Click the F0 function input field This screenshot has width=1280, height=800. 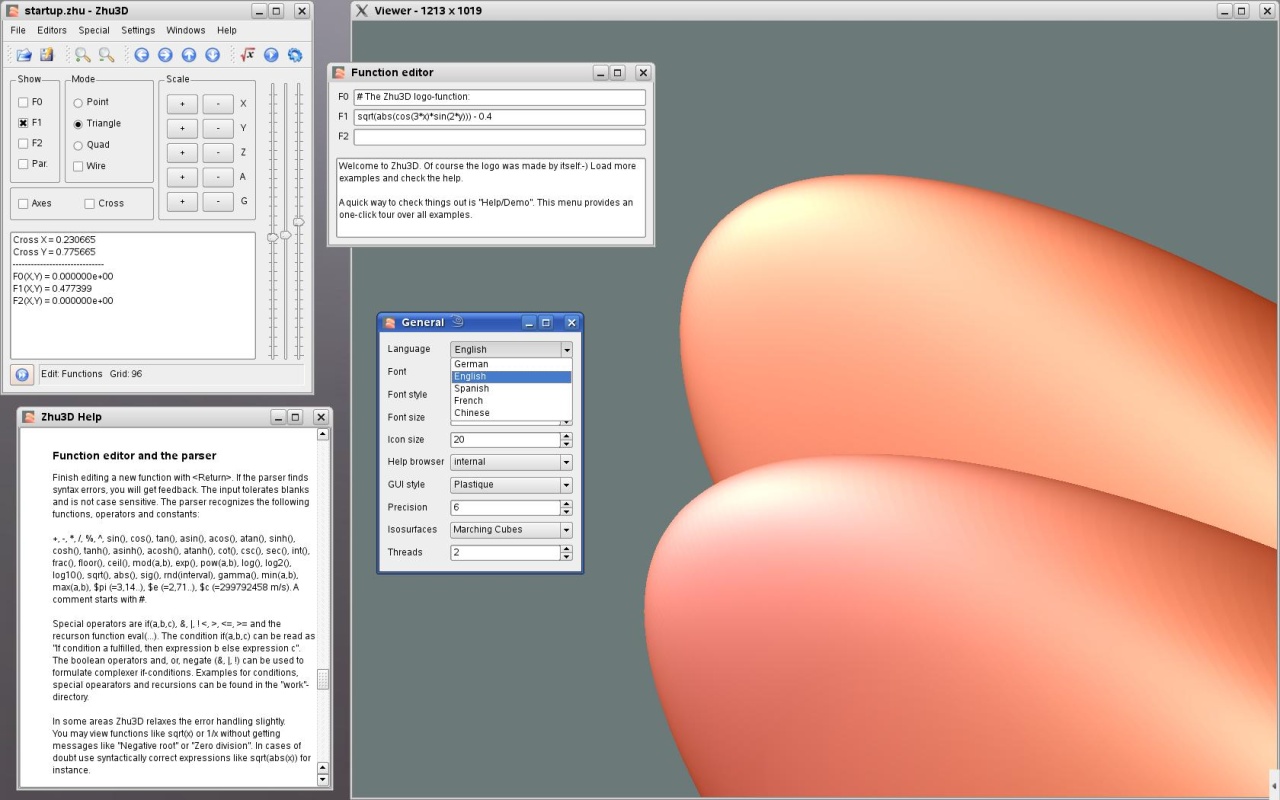coord(499,97)
